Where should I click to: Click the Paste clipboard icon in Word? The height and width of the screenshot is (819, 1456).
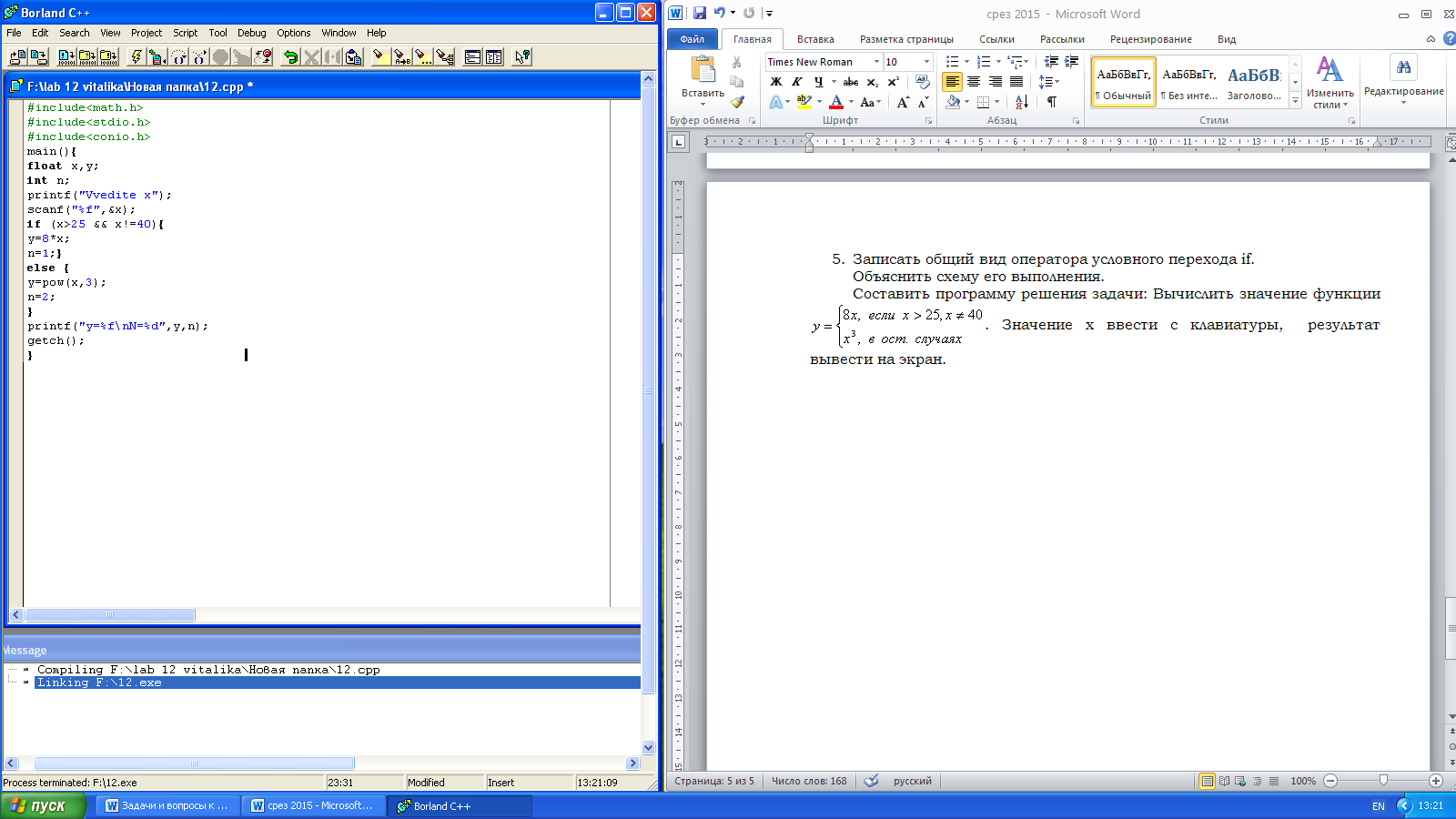click(703, 69)
